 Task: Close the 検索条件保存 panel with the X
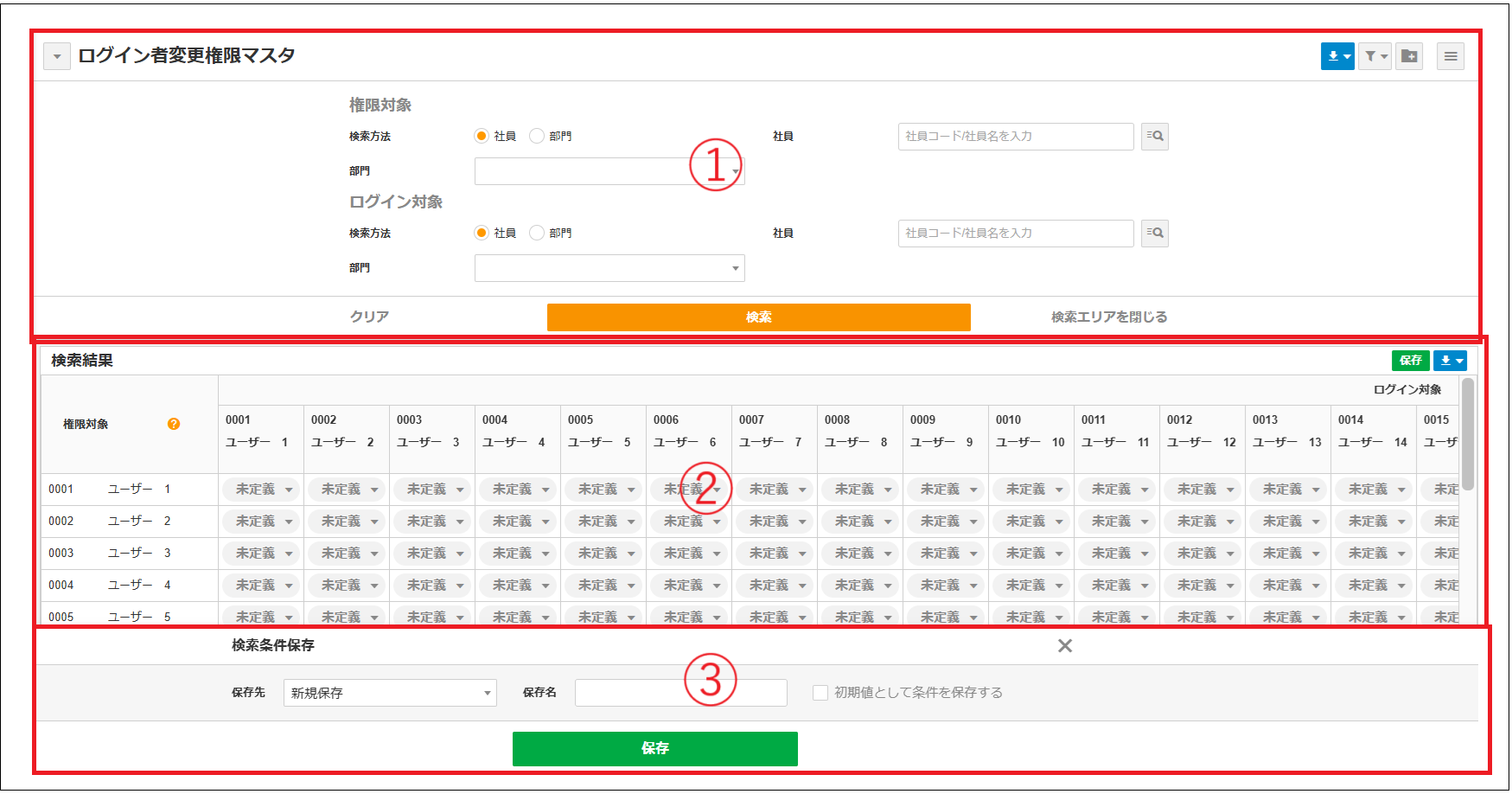coord(1065,645)
